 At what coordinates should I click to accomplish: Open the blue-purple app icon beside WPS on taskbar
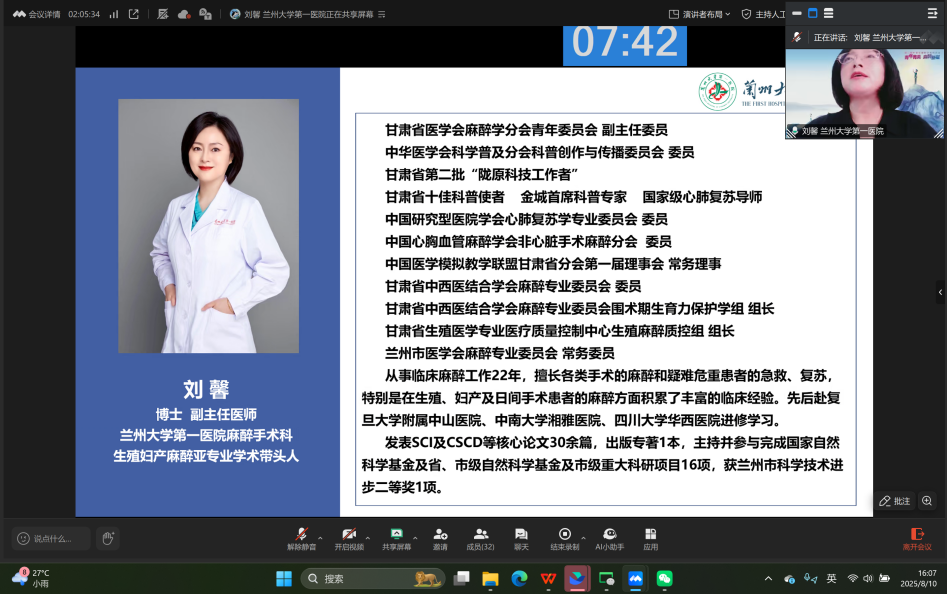pos(577,578)
